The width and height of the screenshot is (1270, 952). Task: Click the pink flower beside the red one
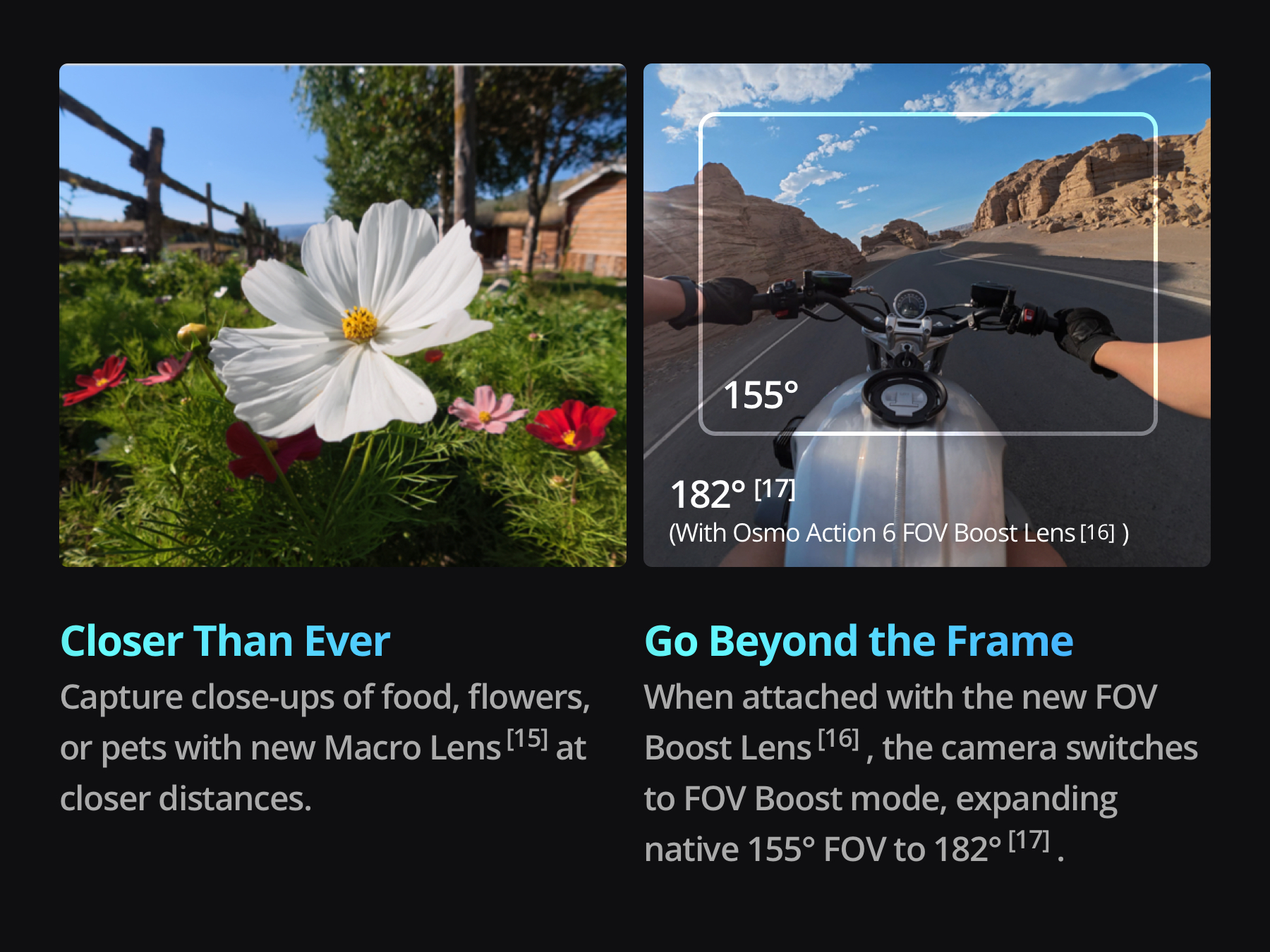485,410
